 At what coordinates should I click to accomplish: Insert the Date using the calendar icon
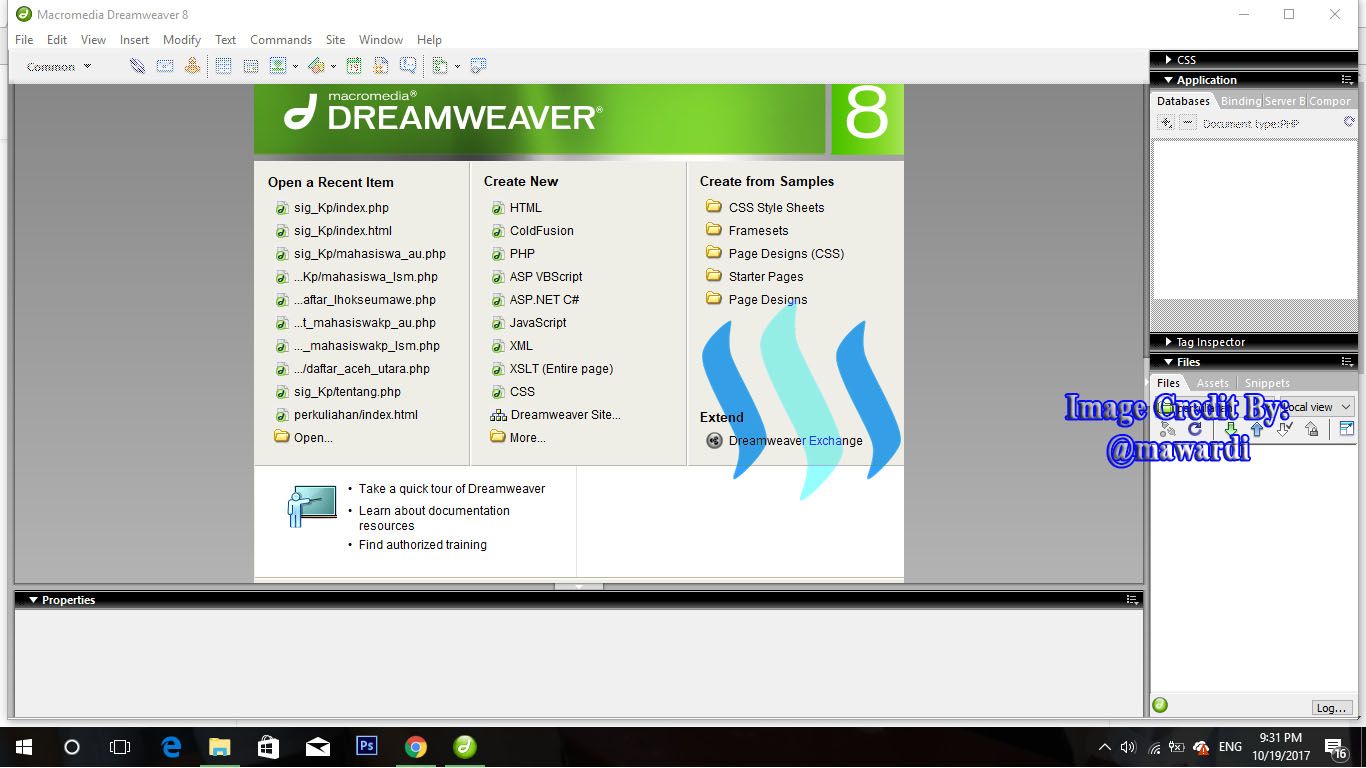(x=354, y=66)
